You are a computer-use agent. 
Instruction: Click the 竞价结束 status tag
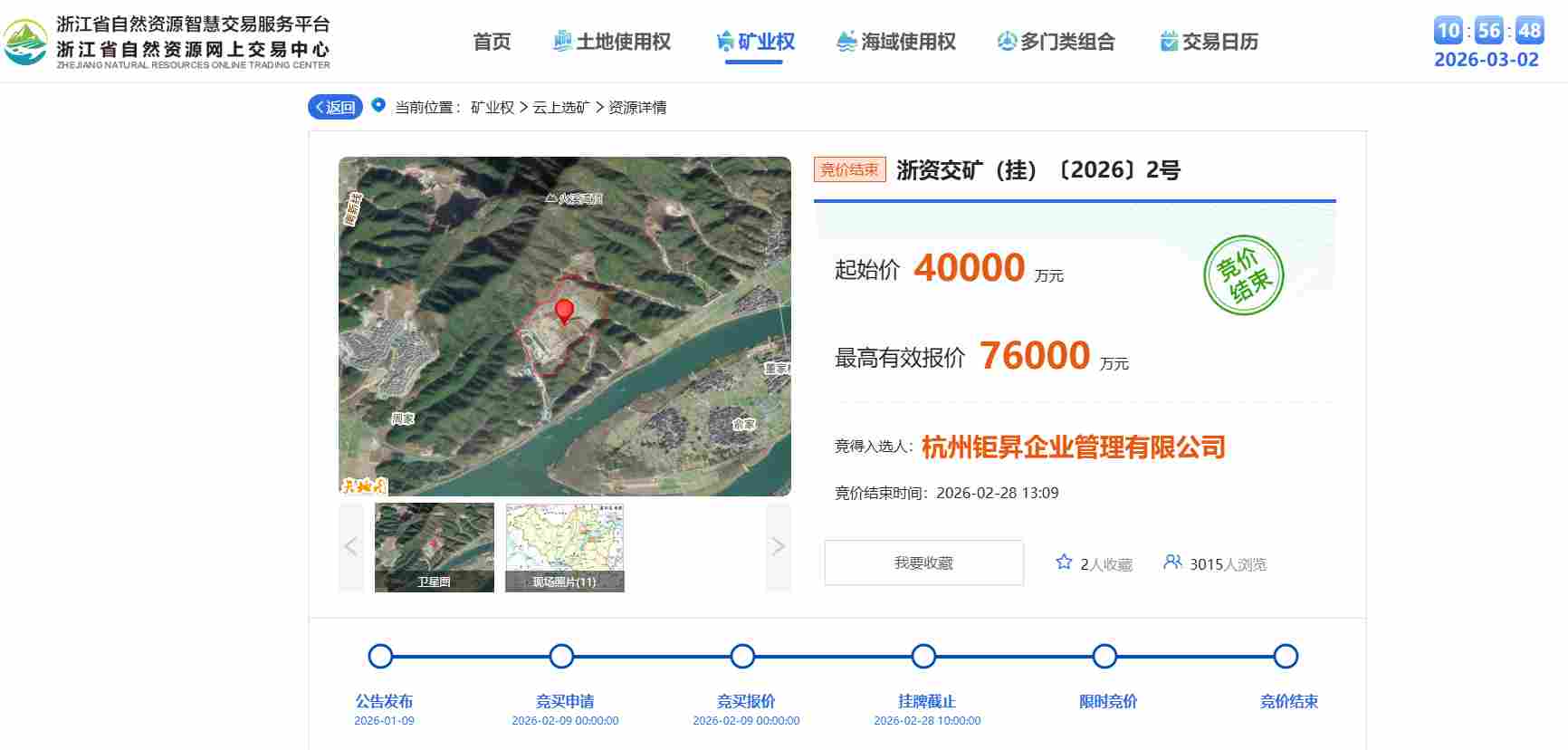[849, 169]
